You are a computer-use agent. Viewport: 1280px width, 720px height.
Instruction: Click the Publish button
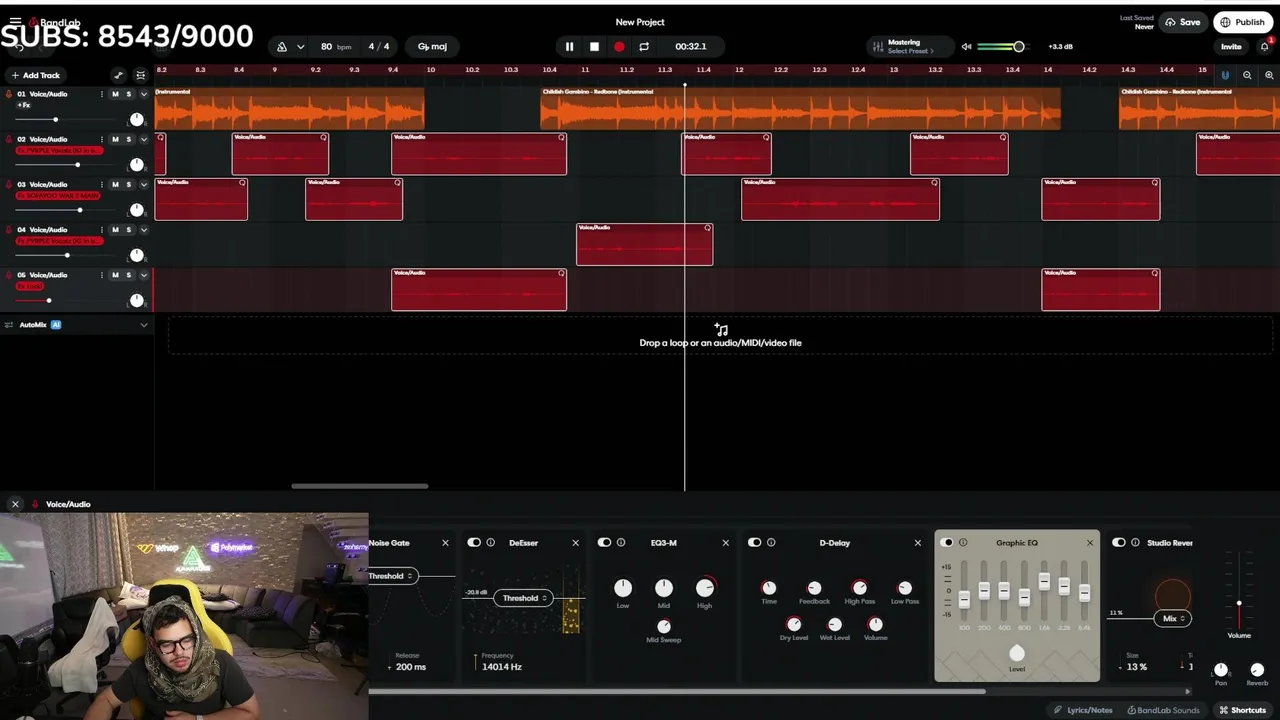1243,22
